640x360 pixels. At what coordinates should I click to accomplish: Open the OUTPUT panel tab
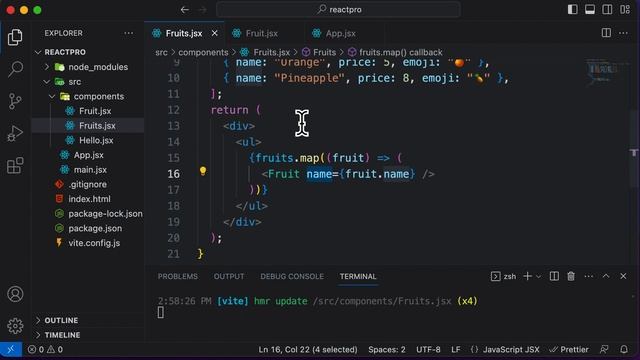pyautogui.click(x=229, y=276)
